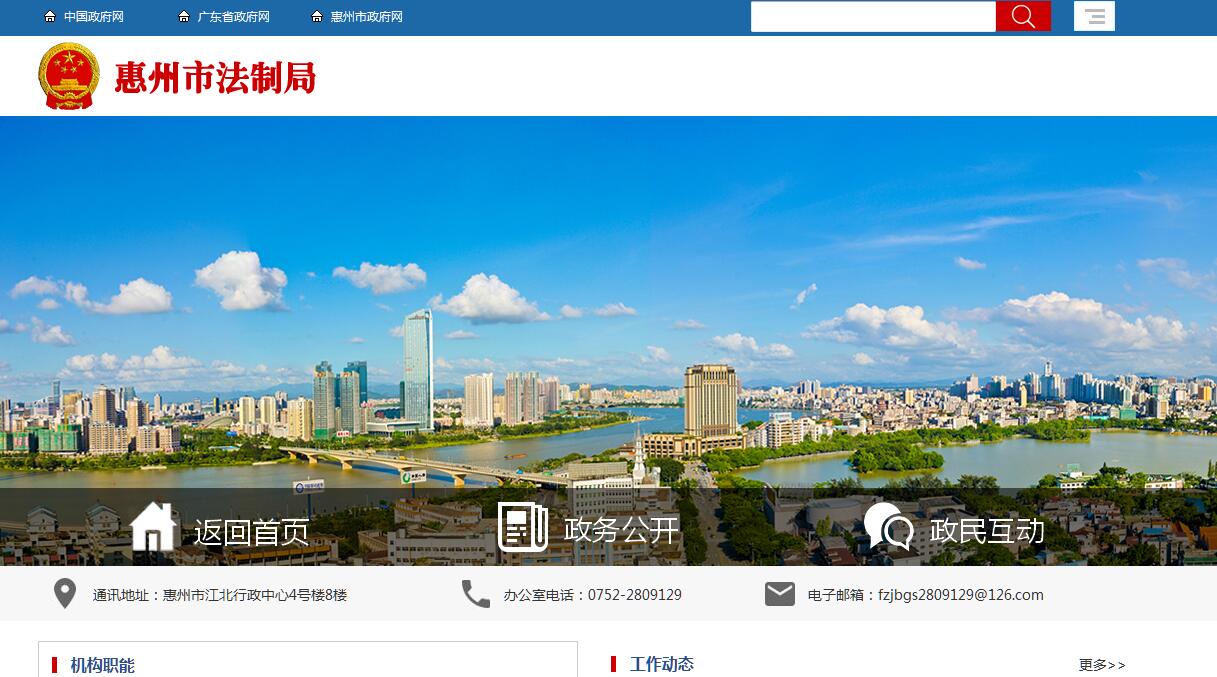
Task: Click the telephone handset icon
Action: click(x=475, y=594)
